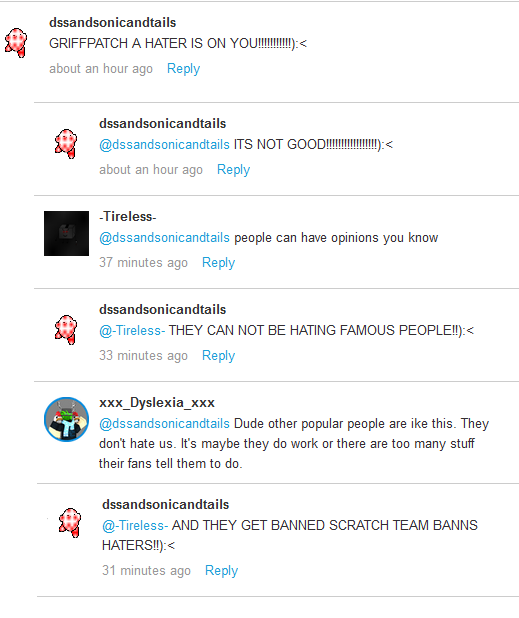
Task: Click the -Tireless- dark avatar image
Action: [66, 233]
